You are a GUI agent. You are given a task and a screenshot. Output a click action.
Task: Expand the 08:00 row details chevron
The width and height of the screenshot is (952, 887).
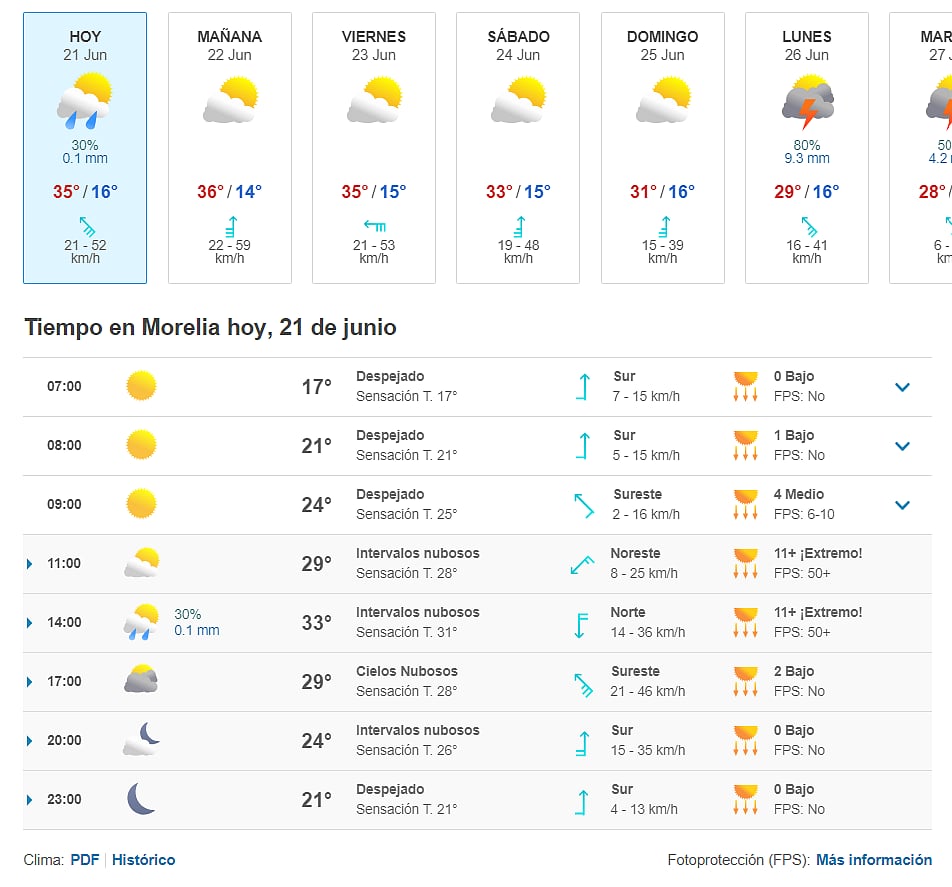point(902,446)
